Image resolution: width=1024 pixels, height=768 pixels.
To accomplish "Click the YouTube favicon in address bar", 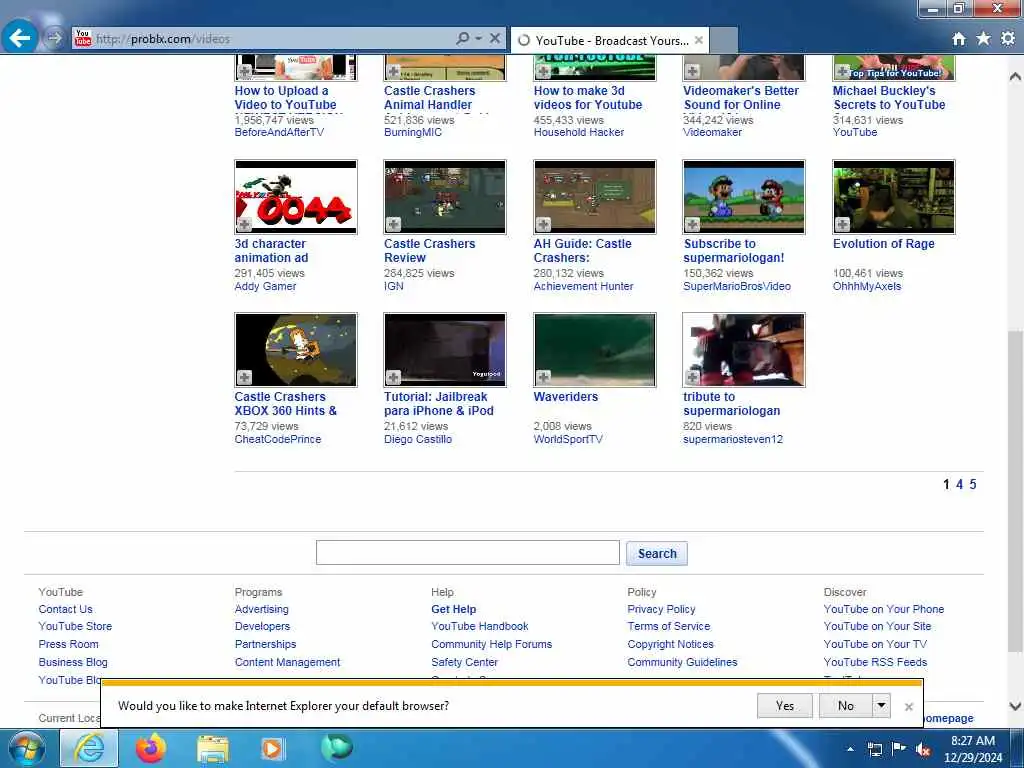I will (82, 38).
